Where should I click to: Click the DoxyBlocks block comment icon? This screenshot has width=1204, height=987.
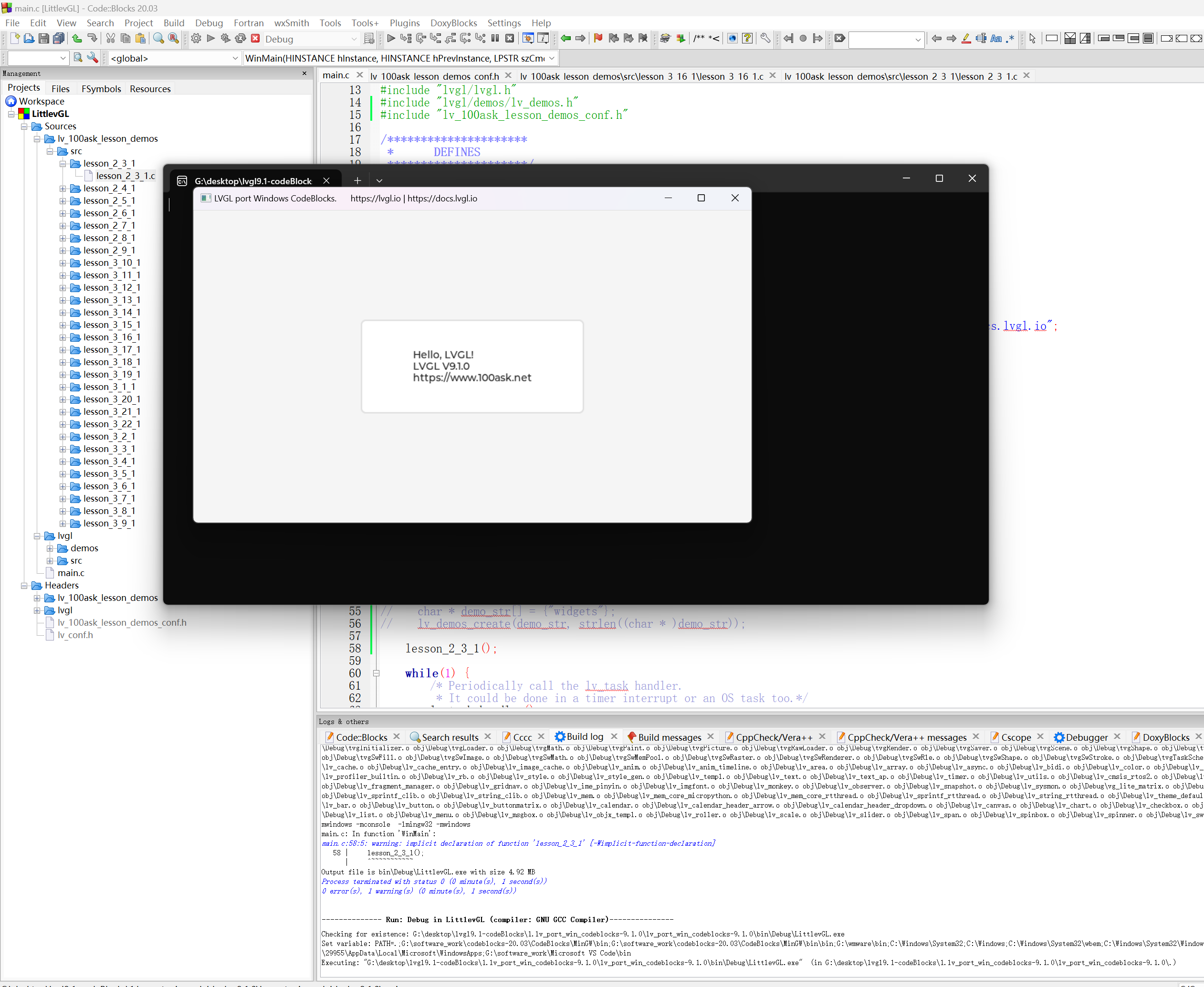699,39
